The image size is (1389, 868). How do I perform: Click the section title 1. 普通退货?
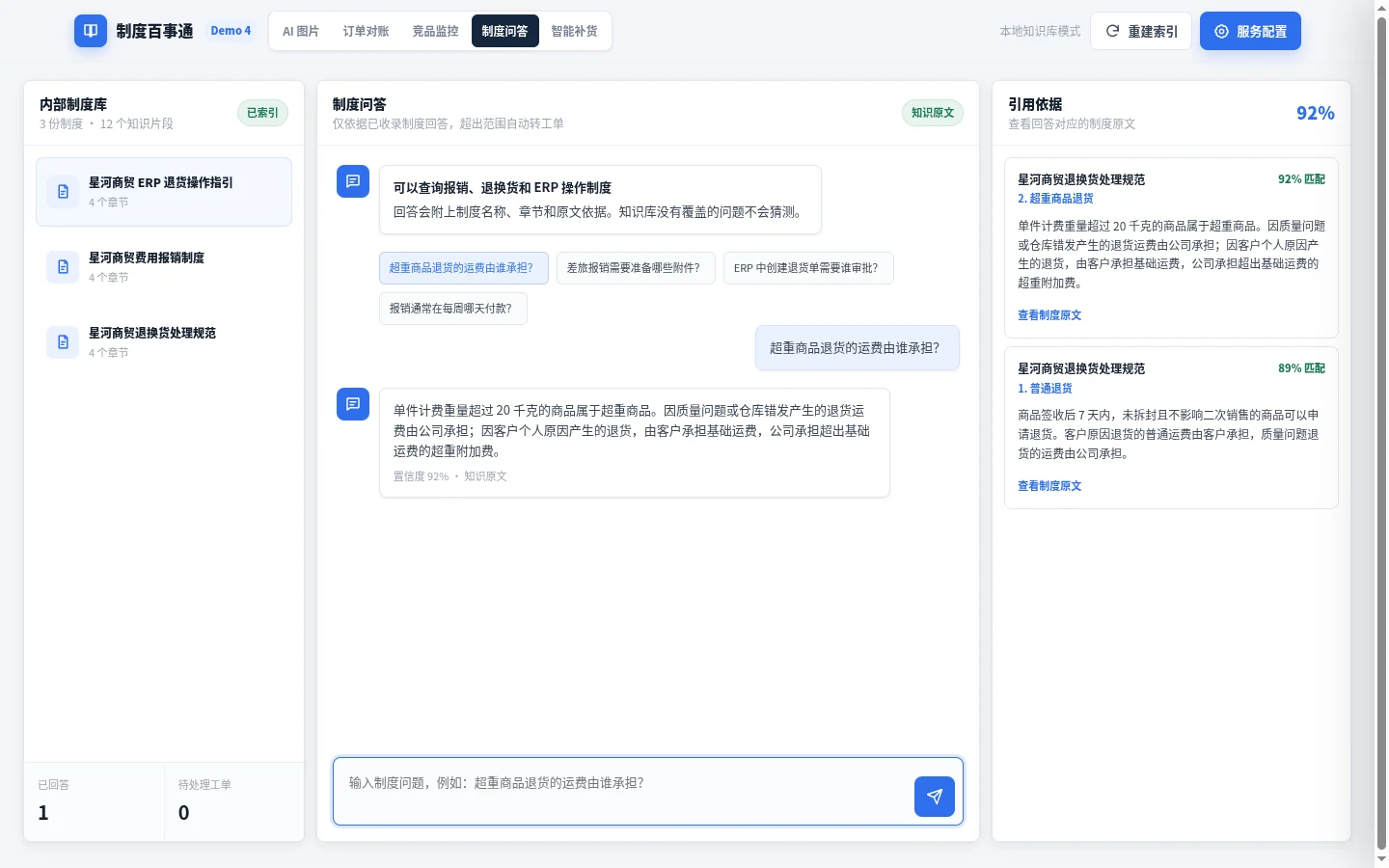1045,389
